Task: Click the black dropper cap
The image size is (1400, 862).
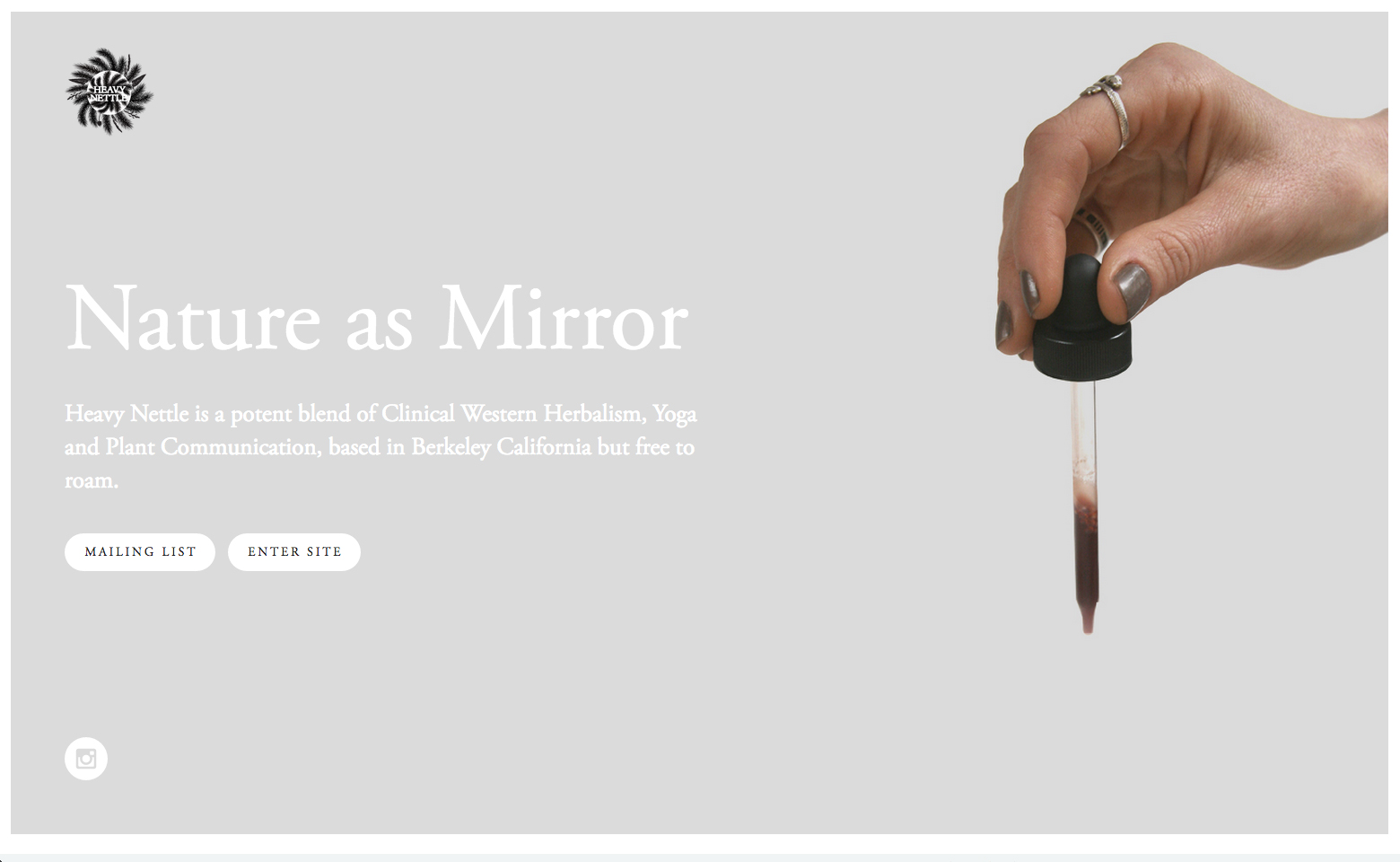Action: (x=1081, y=319)
